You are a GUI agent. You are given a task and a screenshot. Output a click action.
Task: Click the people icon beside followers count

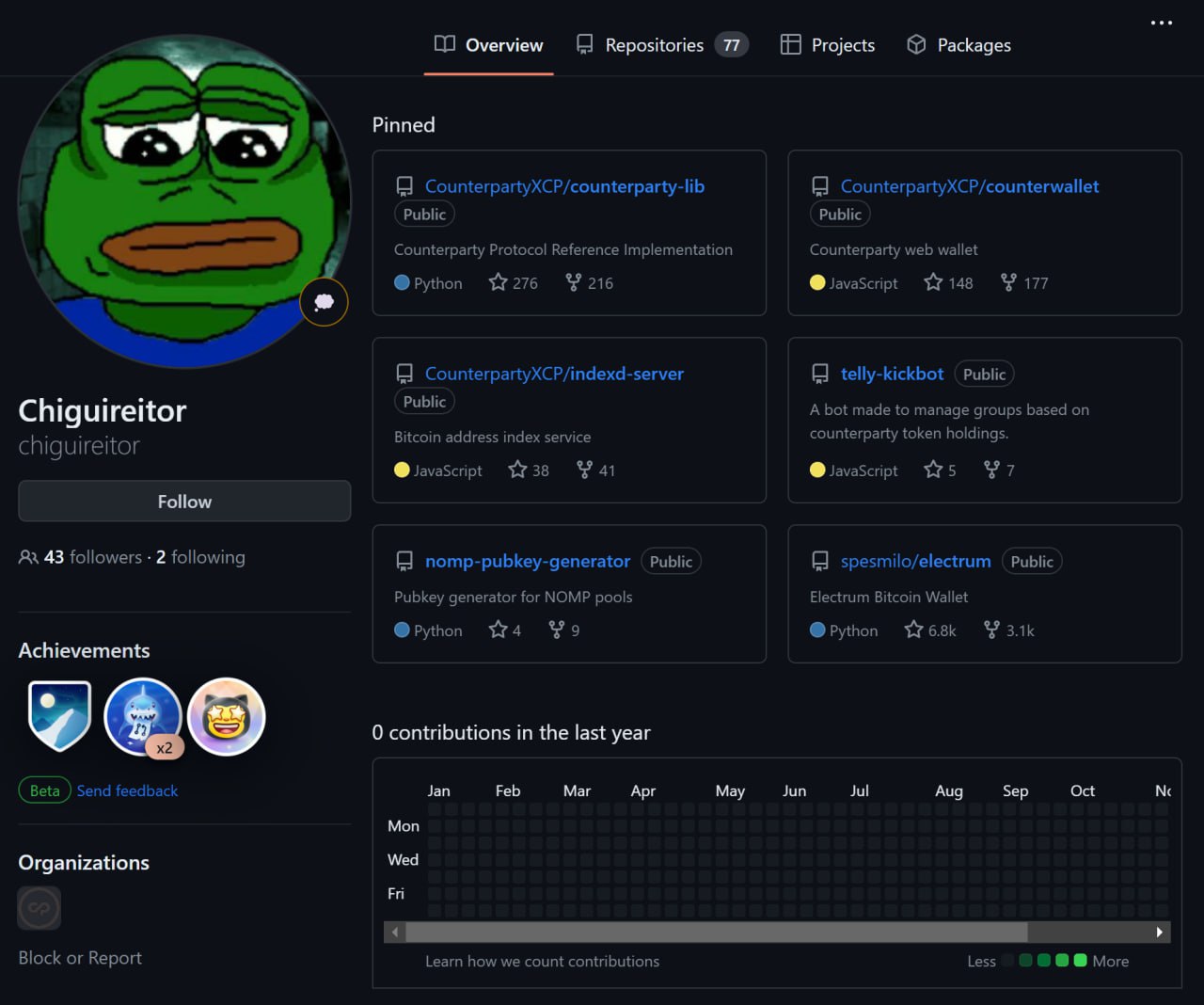[28, 557]
